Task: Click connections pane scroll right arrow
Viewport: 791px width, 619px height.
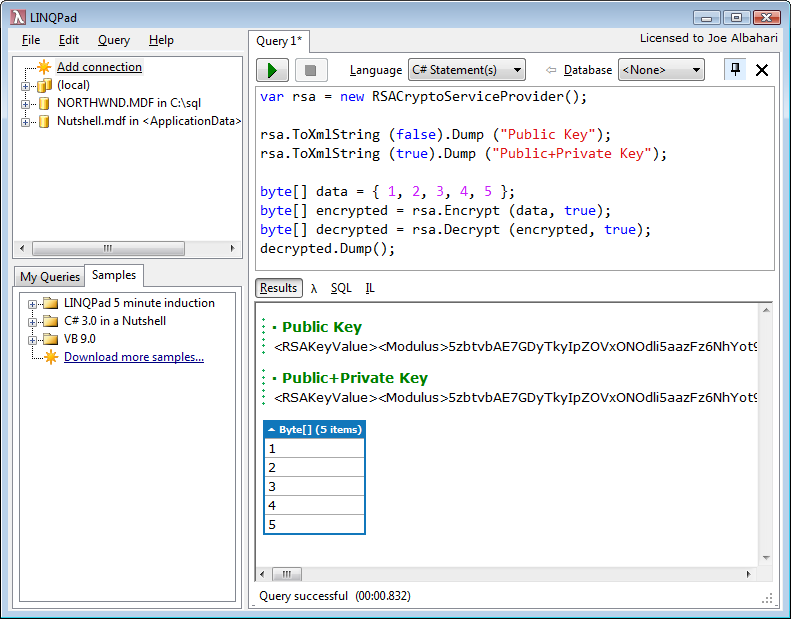Action: pos(232,248)
